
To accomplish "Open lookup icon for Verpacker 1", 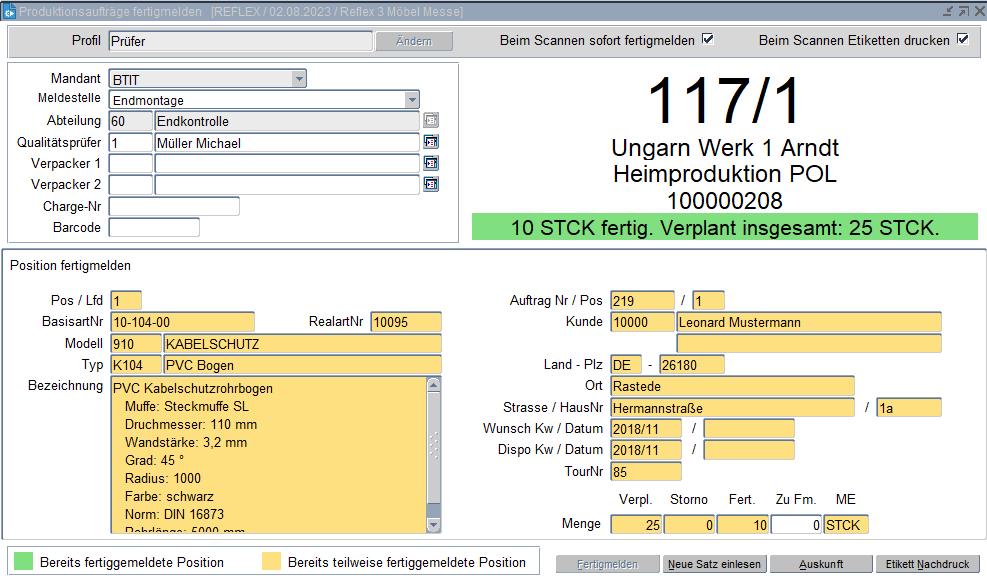I will [431, 163].
